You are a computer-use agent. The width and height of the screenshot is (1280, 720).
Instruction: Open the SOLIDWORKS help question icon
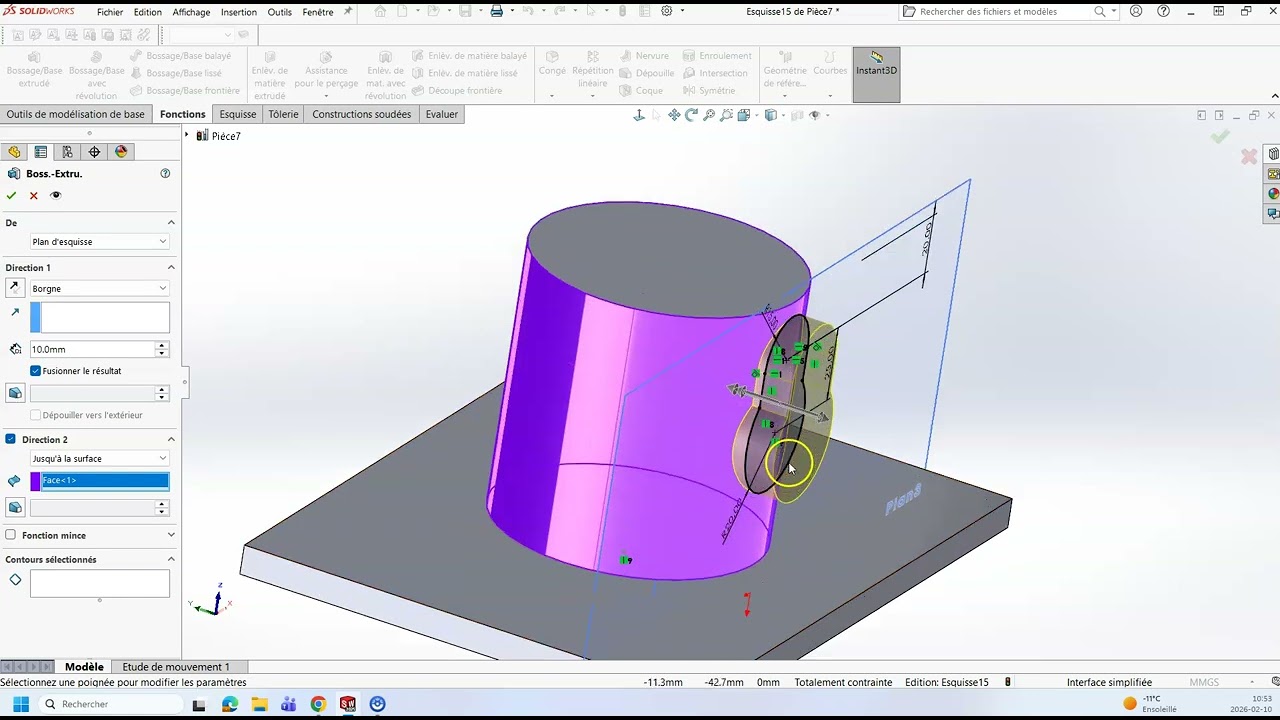(x=1164, y=12)
